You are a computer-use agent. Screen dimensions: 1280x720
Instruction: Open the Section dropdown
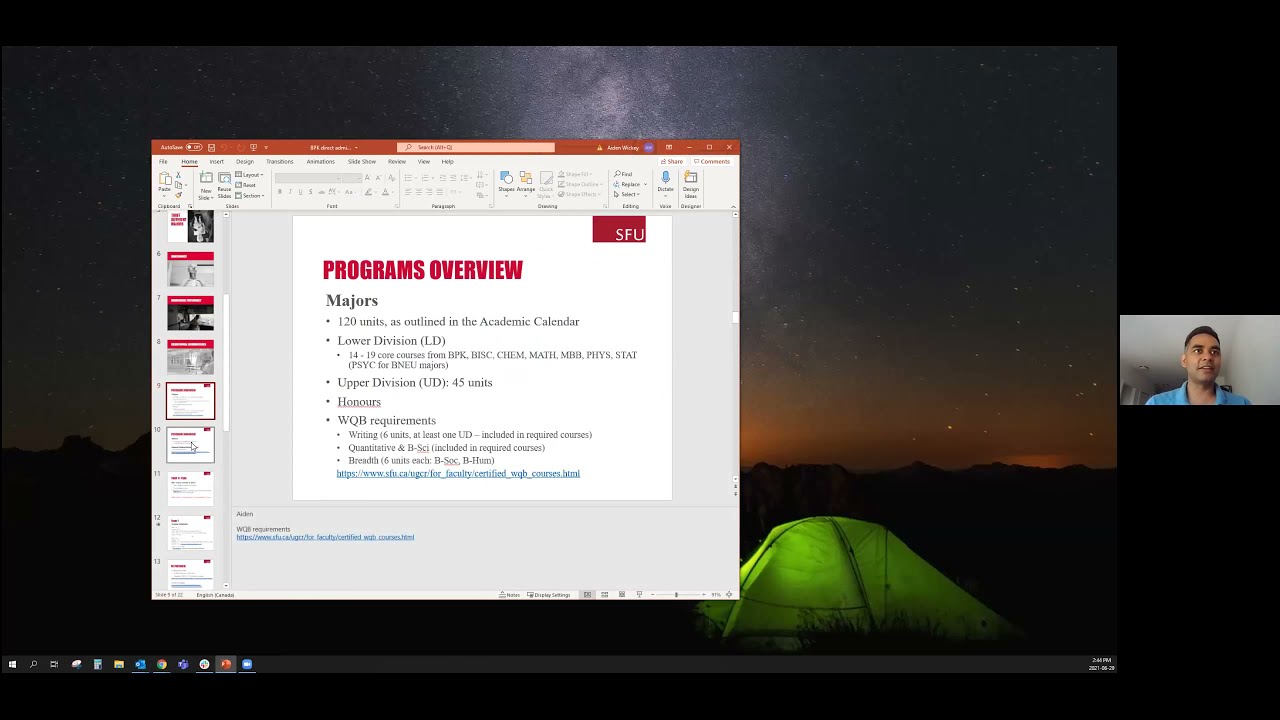[250, 196]
